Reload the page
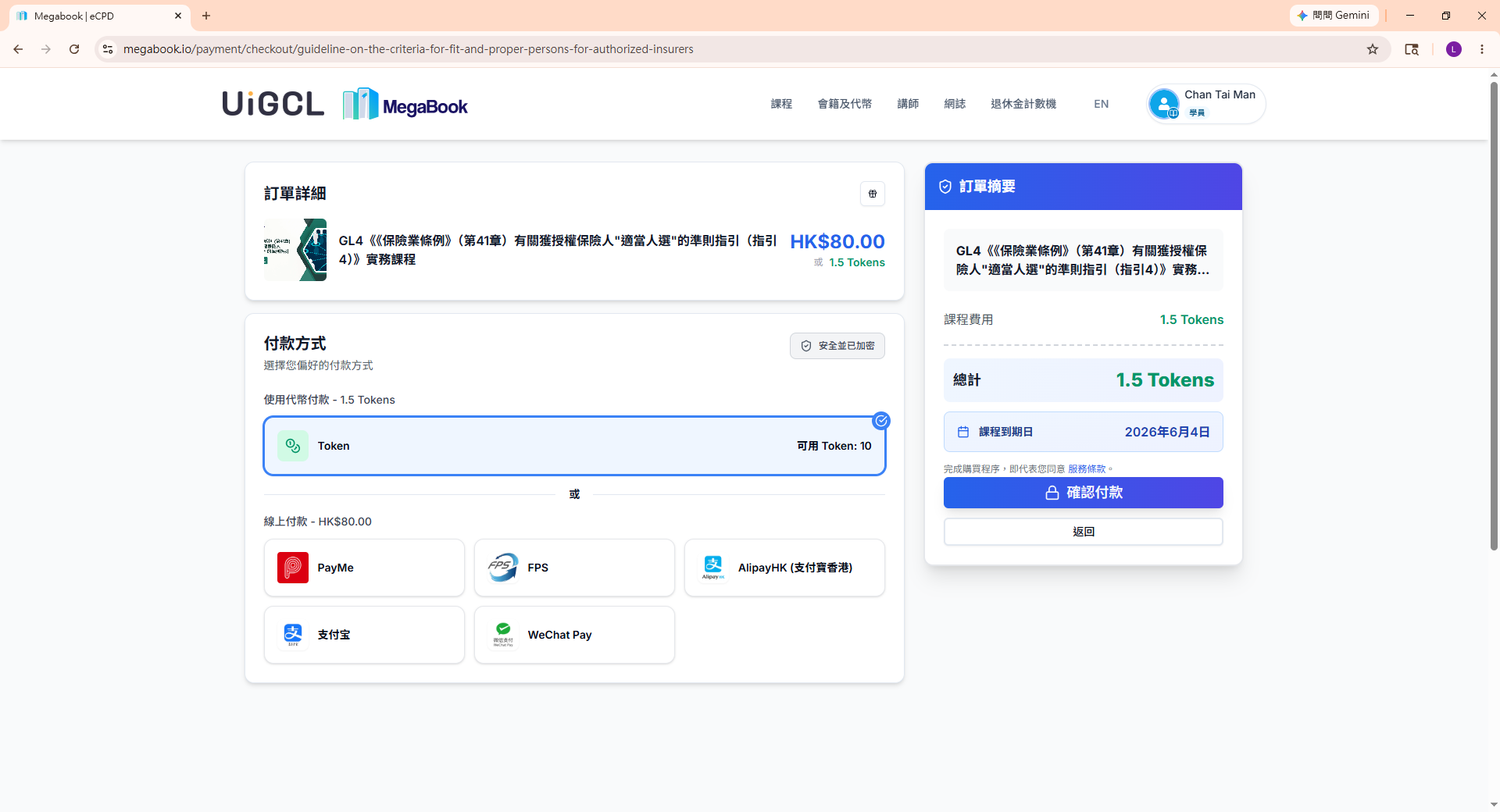The width and height of the screenshot is (1500, 812). click(74, 49)
